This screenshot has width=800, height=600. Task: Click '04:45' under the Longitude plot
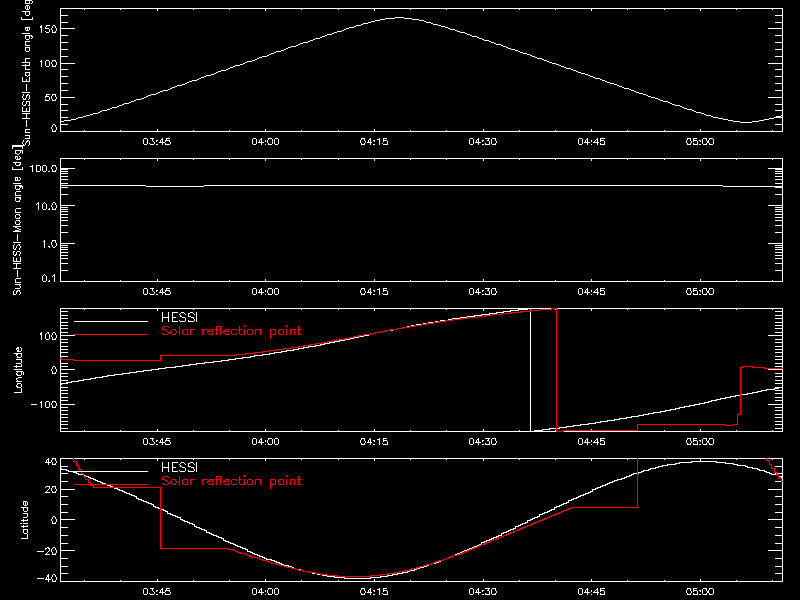tap(591, 441)
